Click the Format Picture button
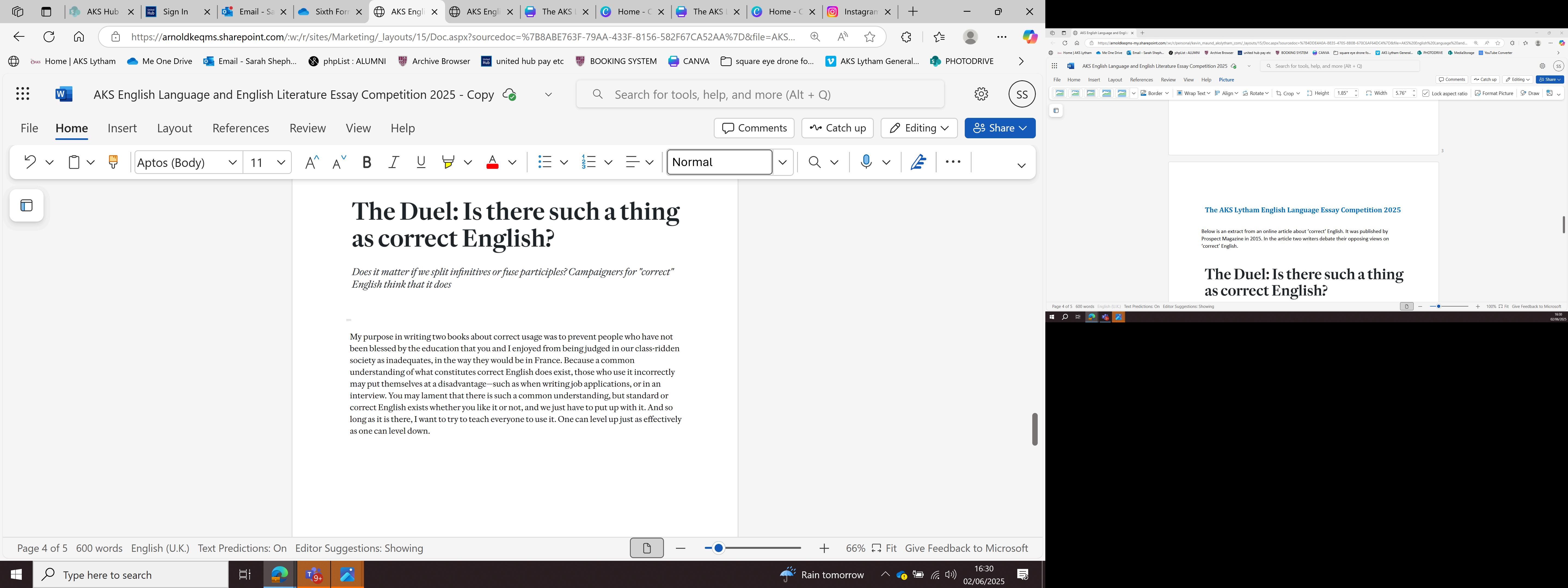The height and width of the screenshot is (588, 1568). pyautogui.click(x=1494, y=93)
